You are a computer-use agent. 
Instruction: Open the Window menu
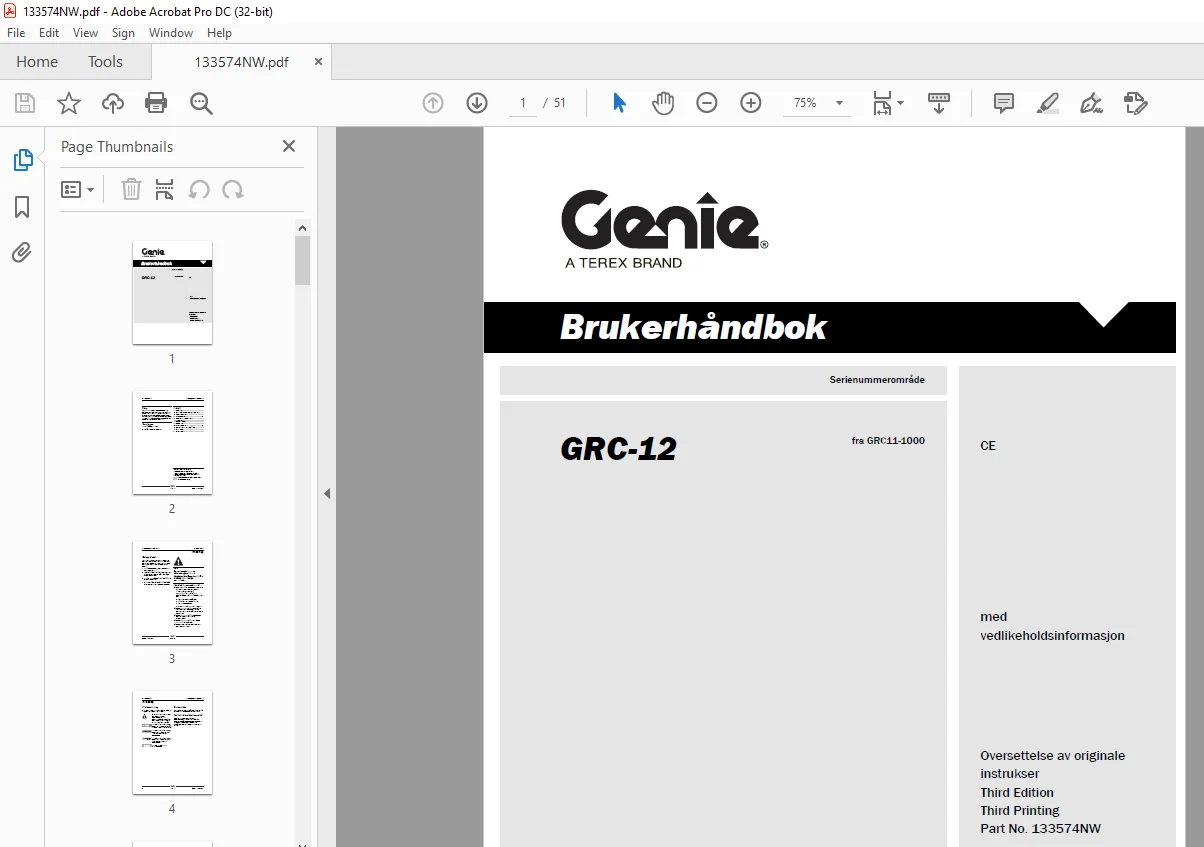coord(171,33)
